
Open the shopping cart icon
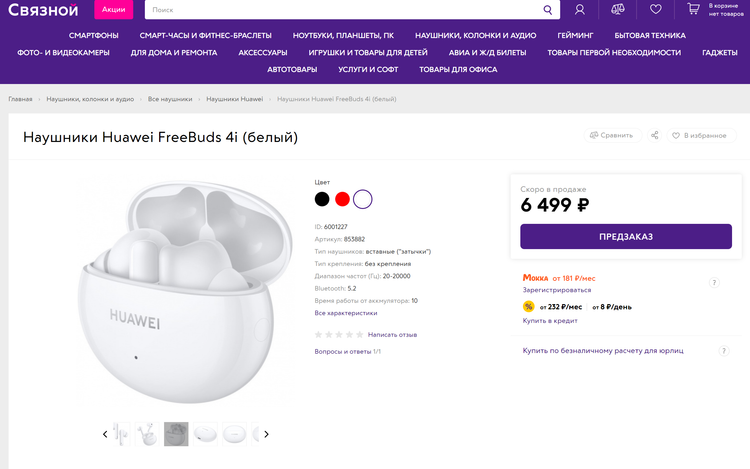pyautogui.click(x=693, y=9)
